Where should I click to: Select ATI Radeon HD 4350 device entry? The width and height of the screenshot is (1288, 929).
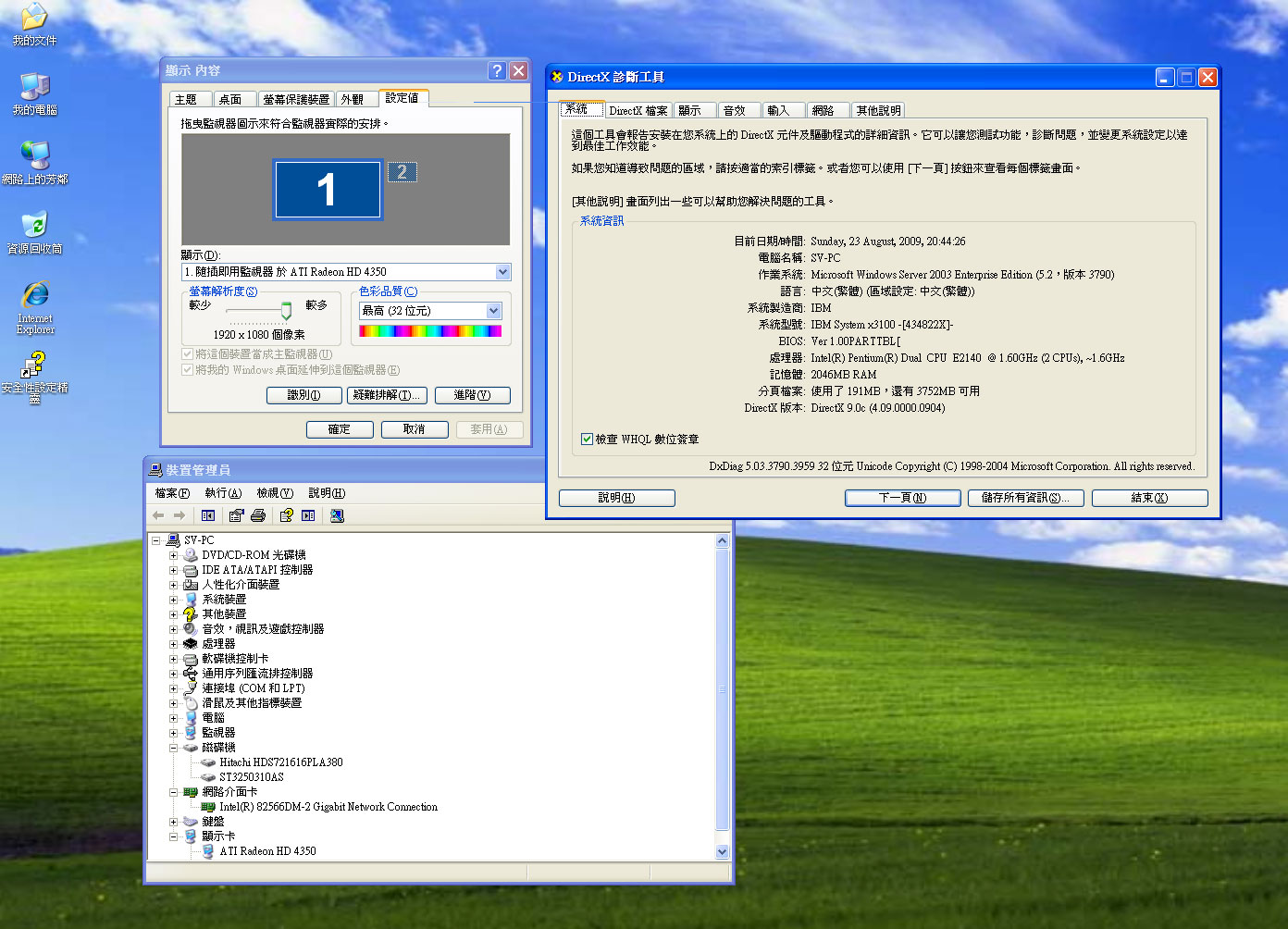coord(267,851)
